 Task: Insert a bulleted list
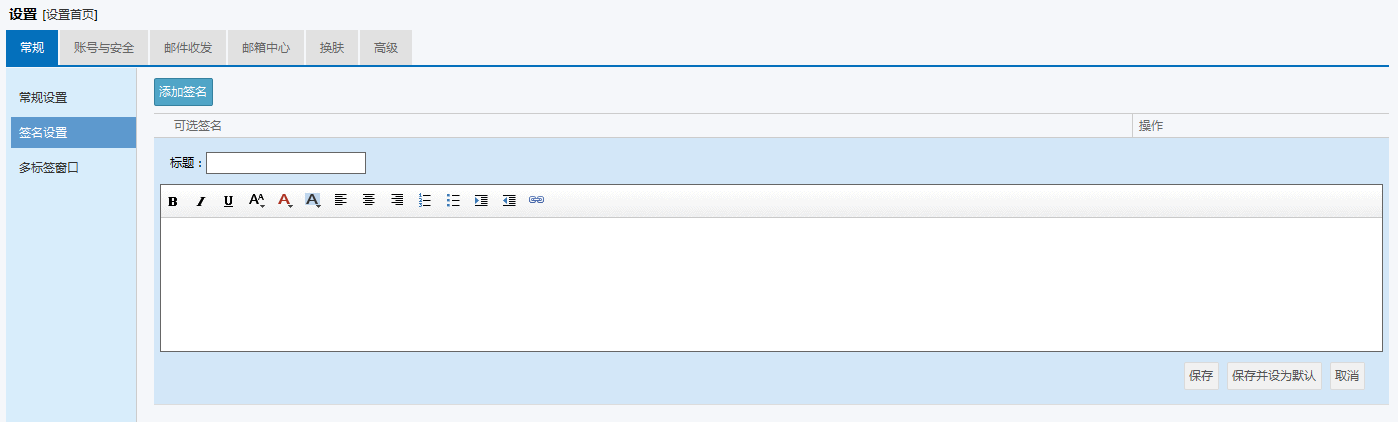[453, 200]
